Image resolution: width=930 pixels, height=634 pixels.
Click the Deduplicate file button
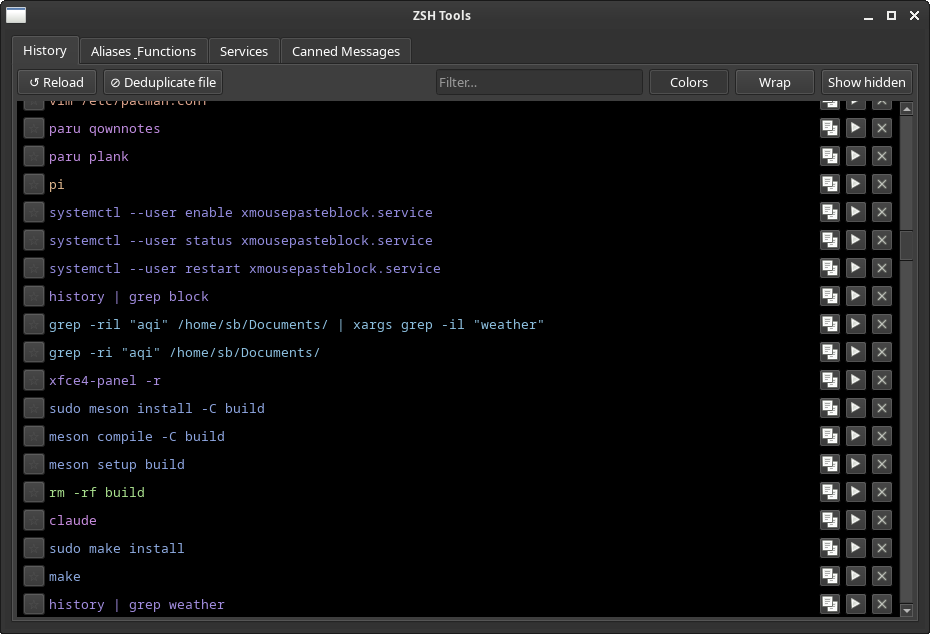[163, 82]
